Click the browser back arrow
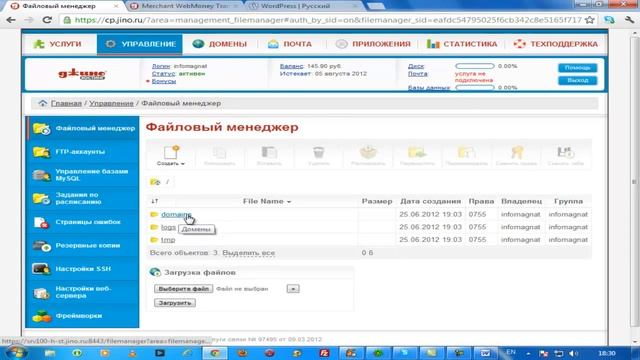The width and height of the screenshot is (640, 360). (11, 20)
